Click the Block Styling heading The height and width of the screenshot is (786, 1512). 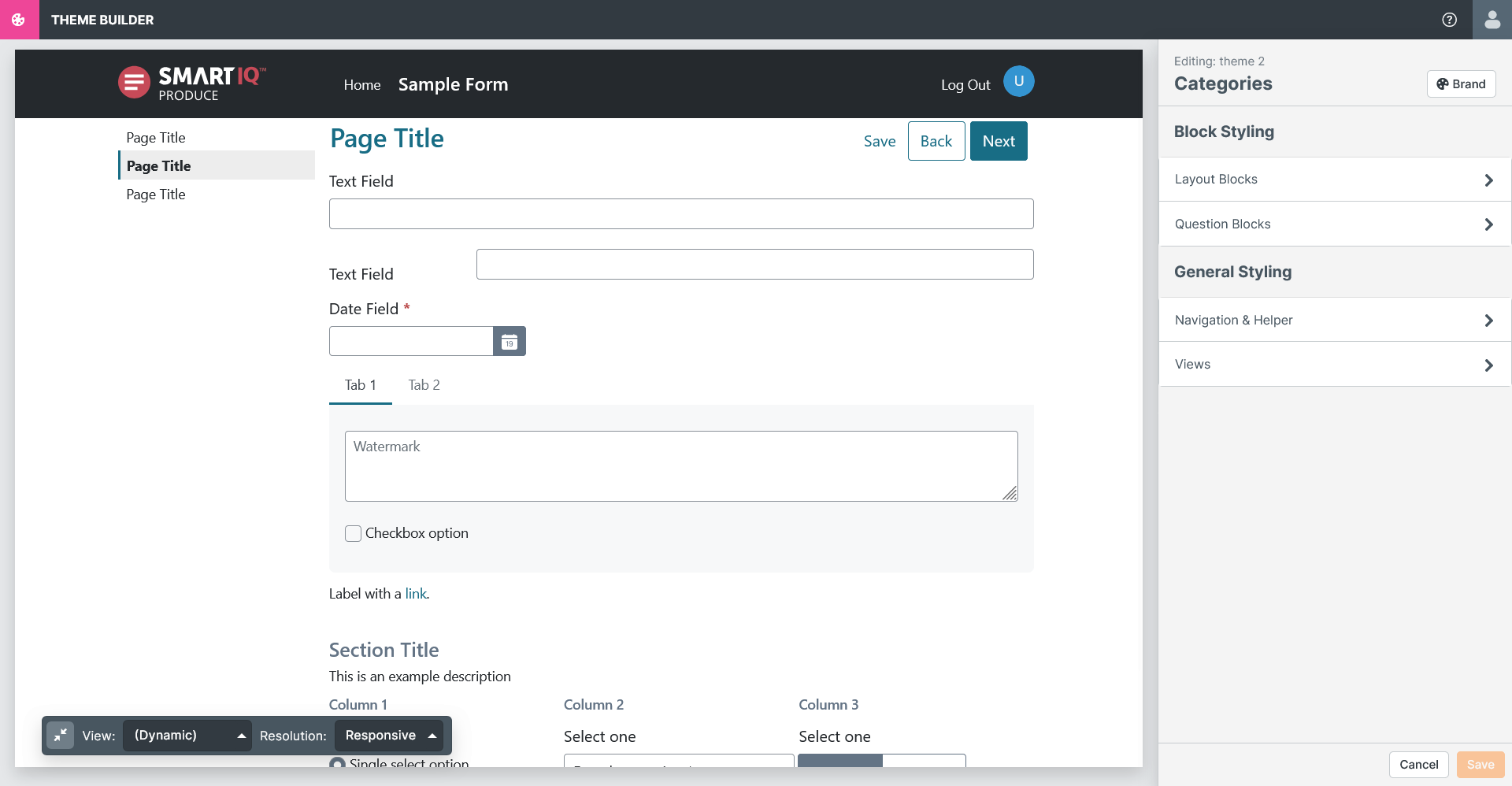[1224, 132]
